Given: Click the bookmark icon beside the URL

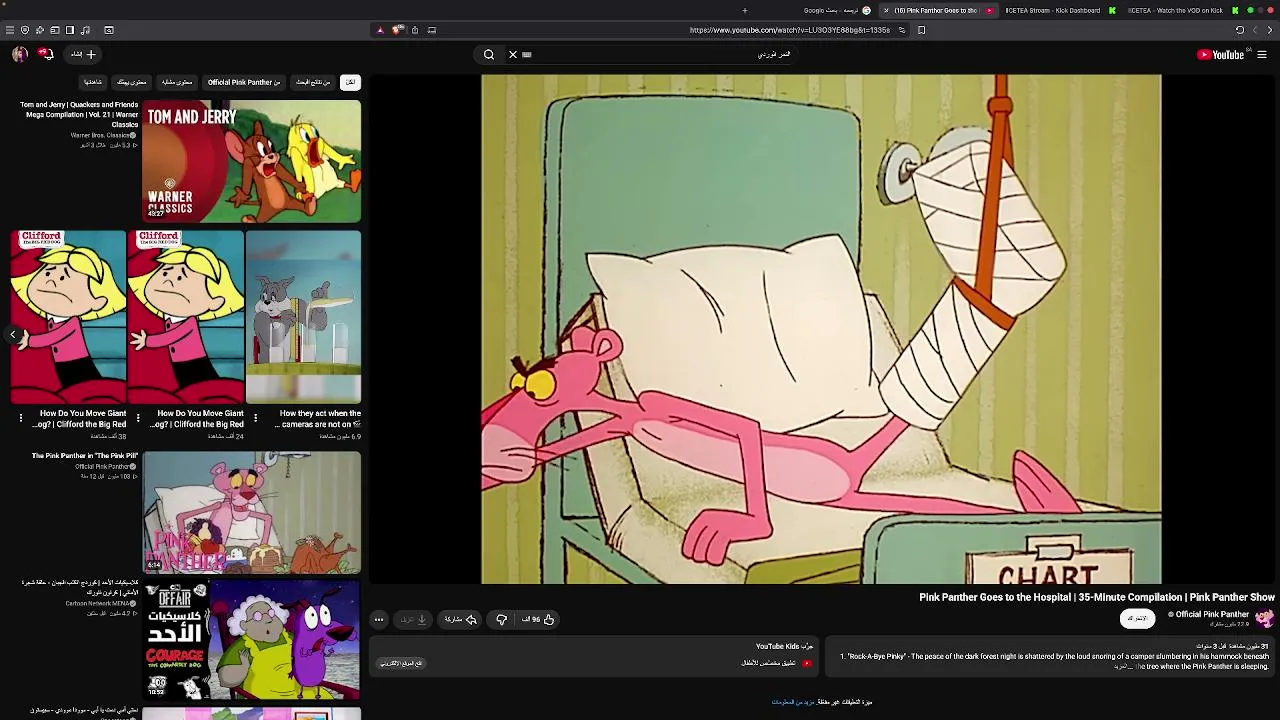Looking at the screenshot, I should pyautogui.click(x=921, y=30).
